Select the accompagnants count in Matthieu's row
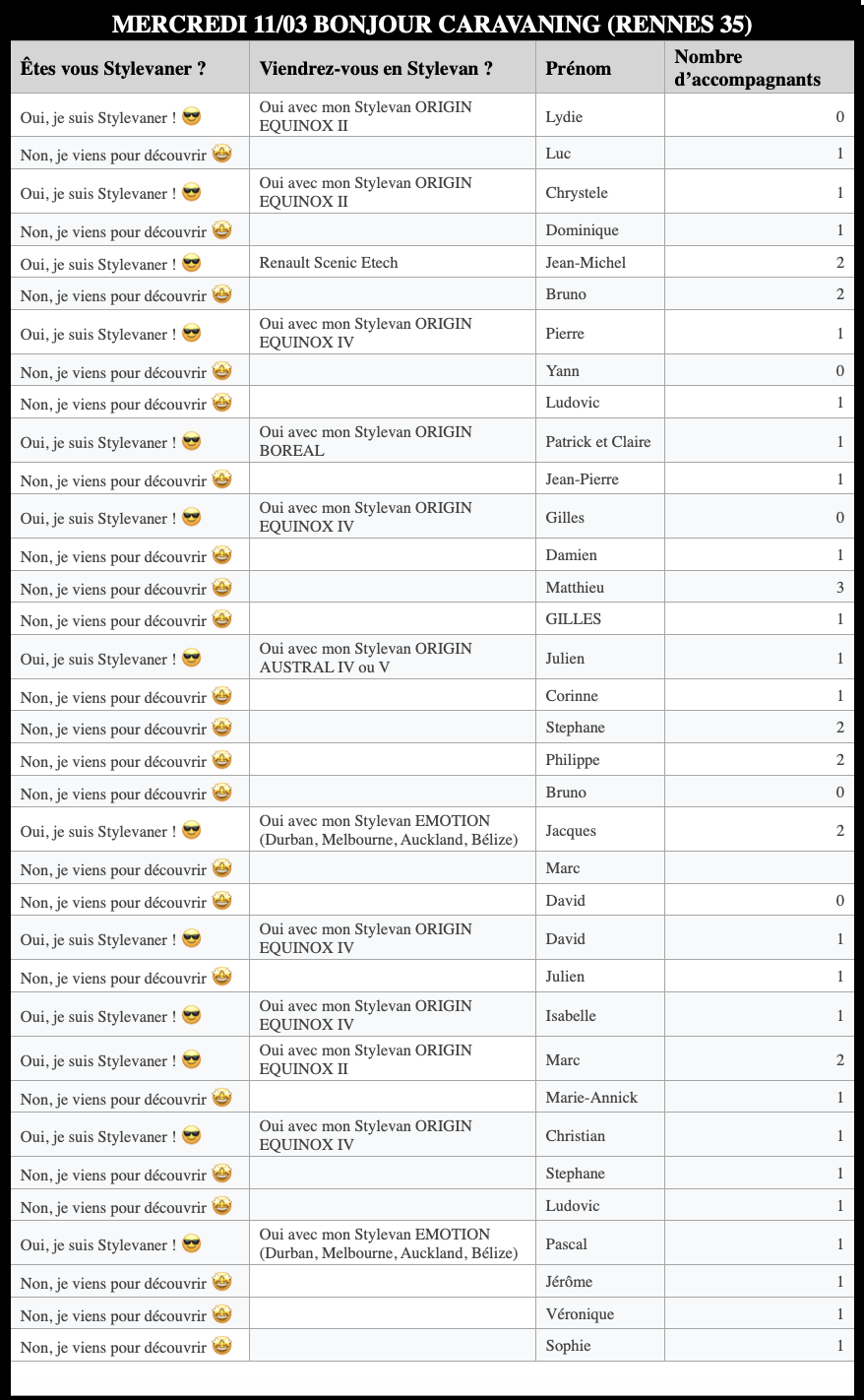 pyautogui.click(x=839, y=587)
